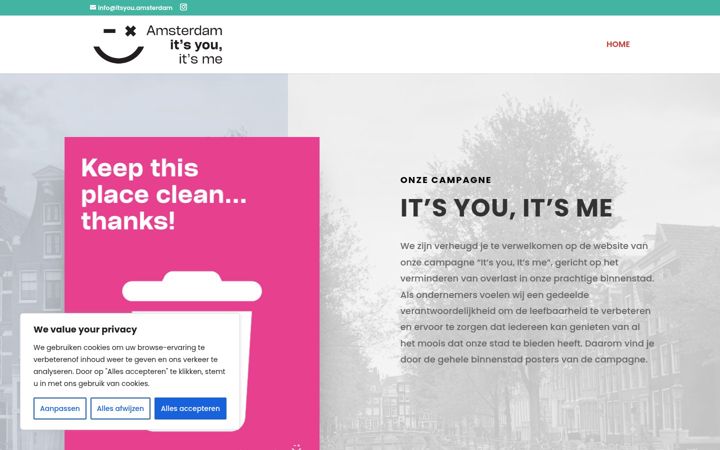This screenshot has height=450, width=720.
Task: Click the white trash bin lid illustration
Action: (192, 286)
